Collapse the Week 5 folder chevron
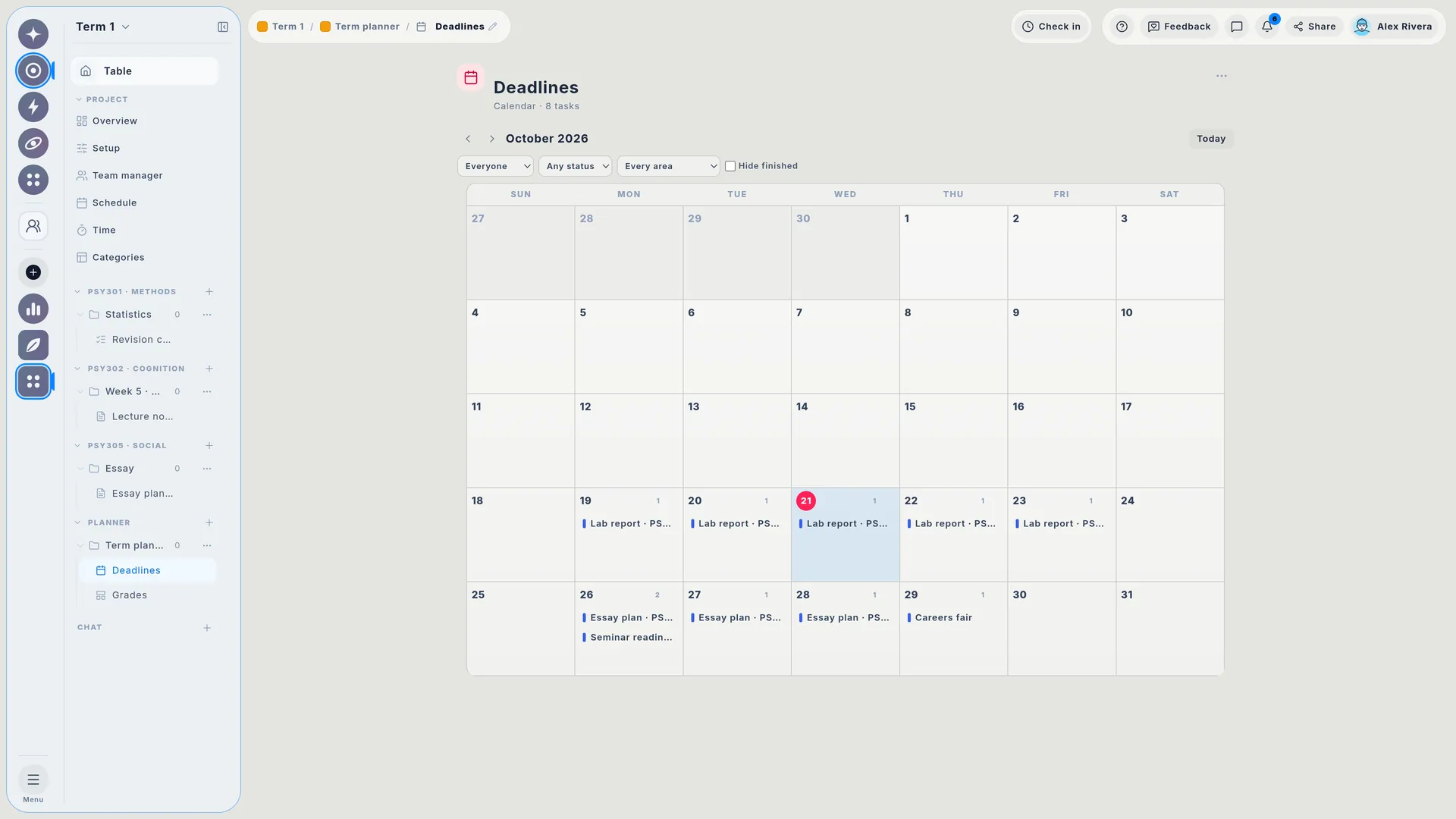This screenshot has width=1456, height=819. coord(80,392)
